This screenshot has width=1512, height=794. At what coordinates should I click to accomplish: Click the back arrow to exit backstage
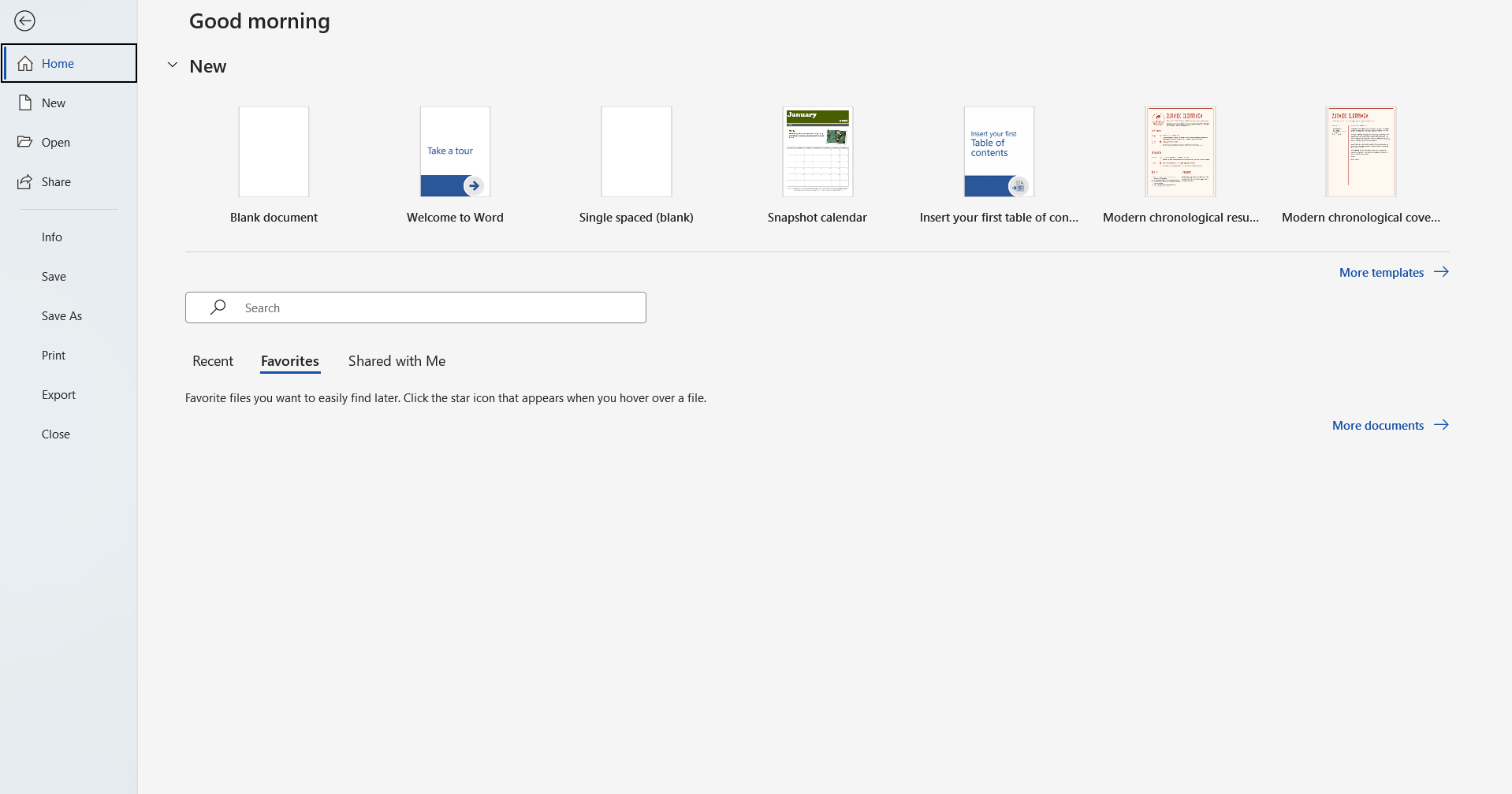[x=24, y=21]
